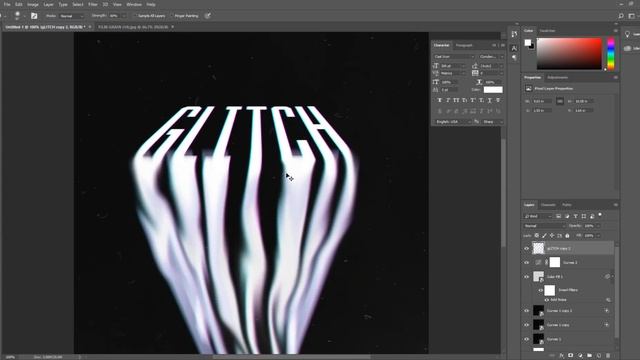Filter layers by smart objects icon
Screen dimensions: 640x360
(592, 216)
